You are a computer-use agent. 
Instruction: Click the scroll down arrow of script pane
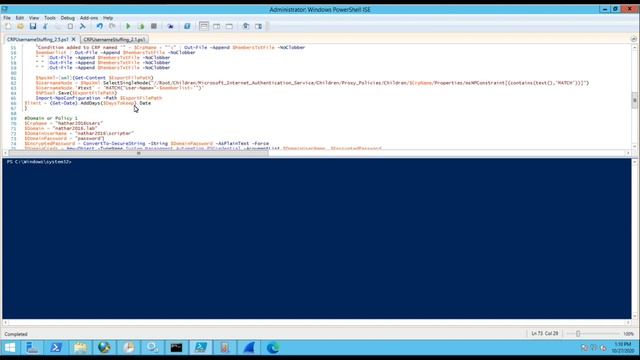point(634,147)
